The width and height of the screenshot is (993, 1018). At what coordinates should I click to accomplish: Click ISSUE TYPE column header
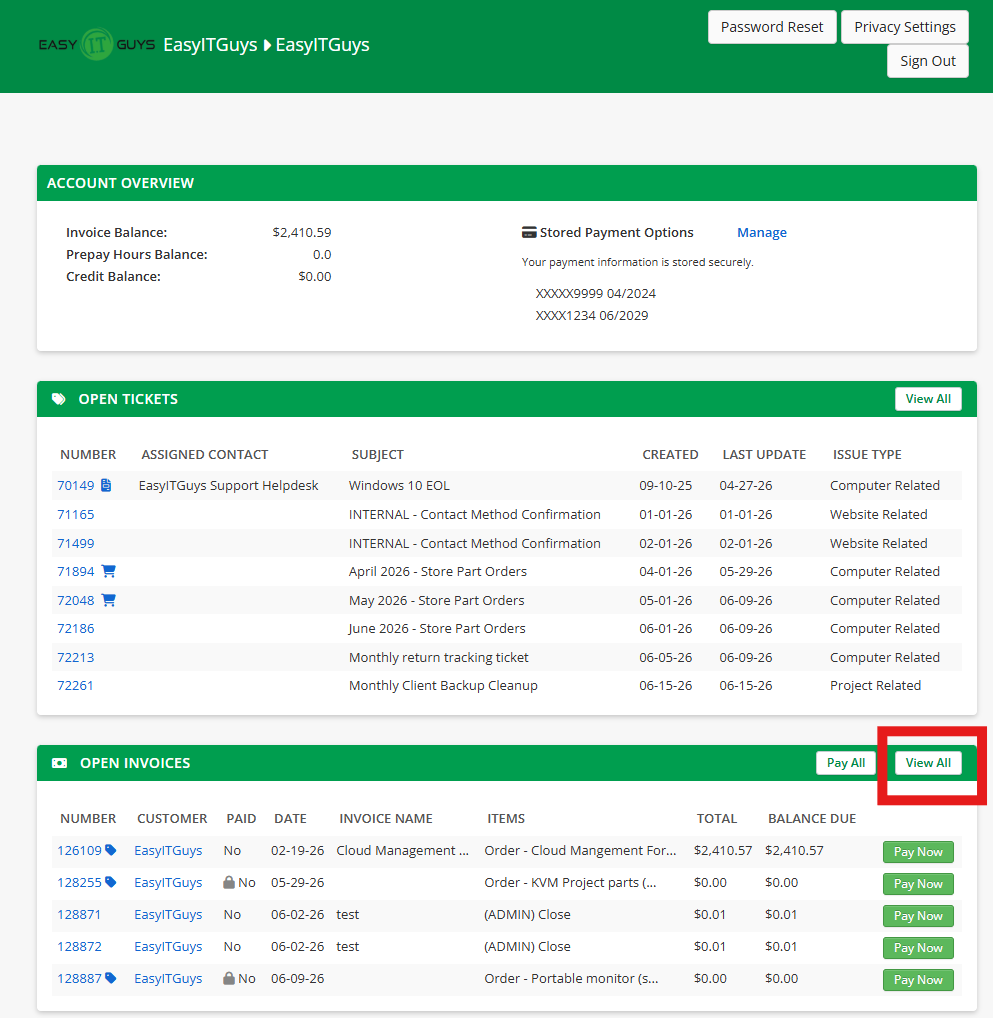867,454
